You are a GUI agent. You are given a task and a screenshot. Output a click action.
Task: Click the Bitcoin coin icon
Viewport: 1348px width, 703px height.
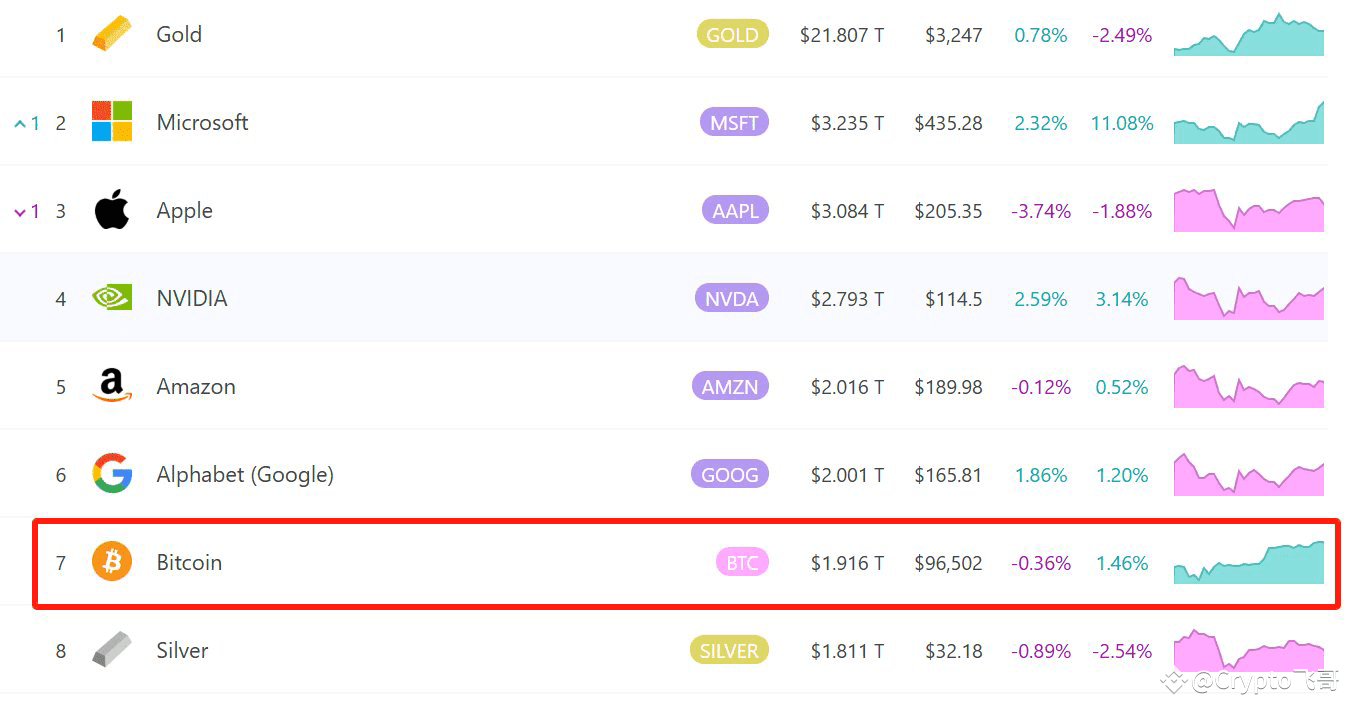point(111,562)
